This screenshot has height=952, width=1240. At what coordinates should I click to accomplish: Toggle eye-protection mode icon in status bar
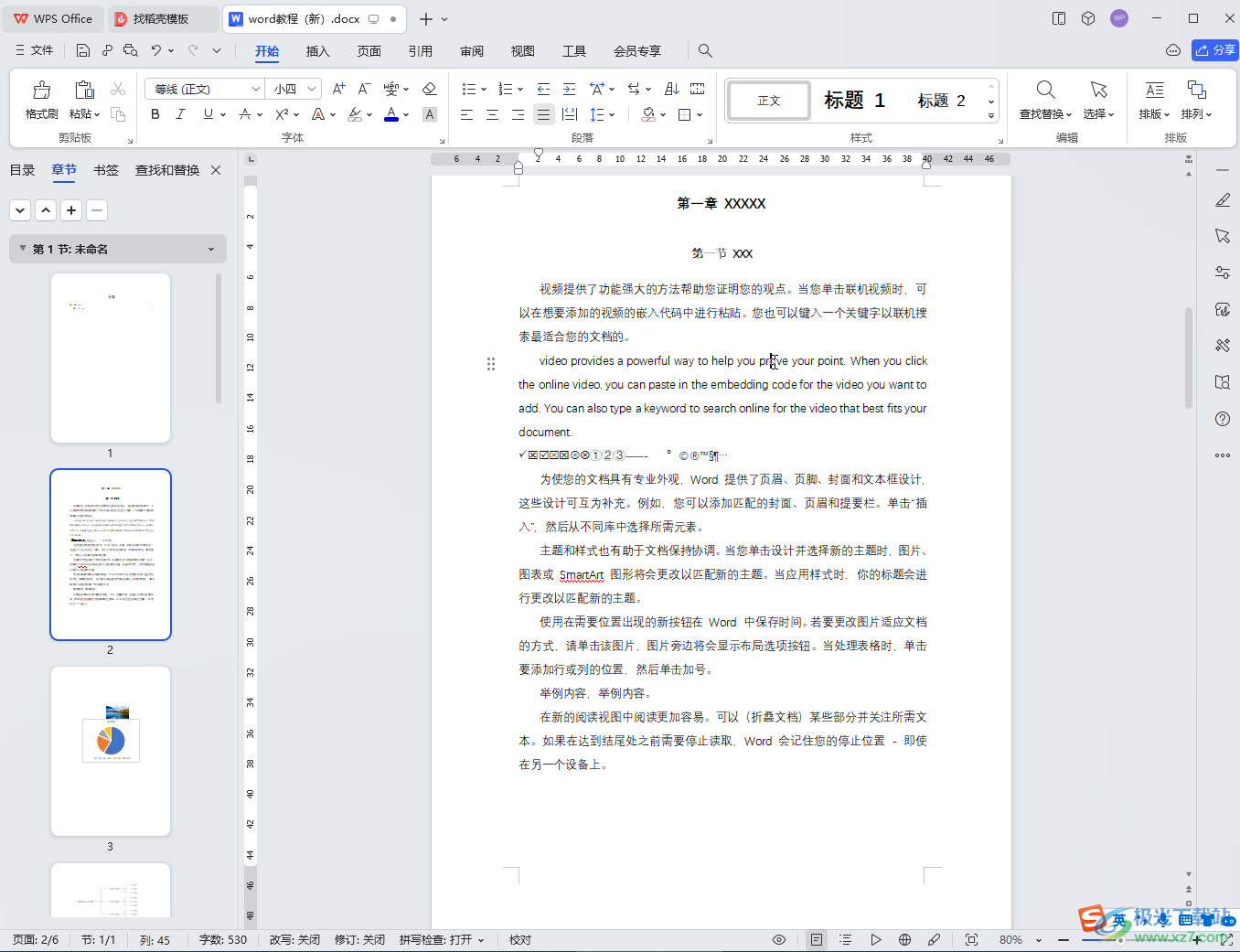coord(779,939)
